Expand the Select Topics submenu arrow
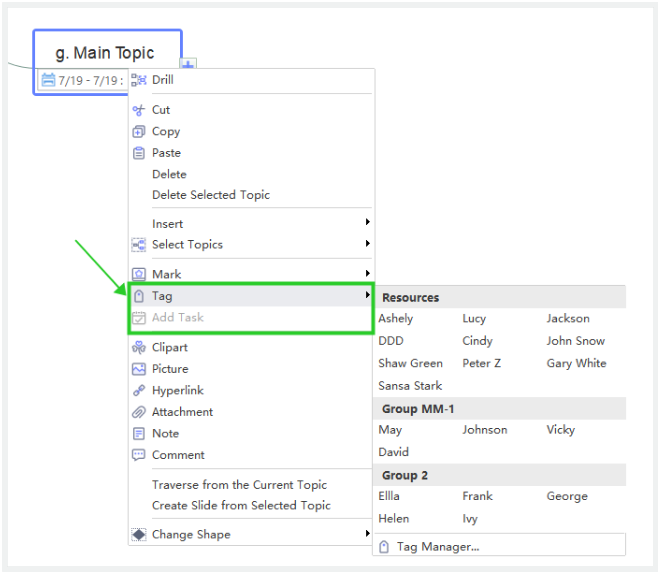 (367, 243)
